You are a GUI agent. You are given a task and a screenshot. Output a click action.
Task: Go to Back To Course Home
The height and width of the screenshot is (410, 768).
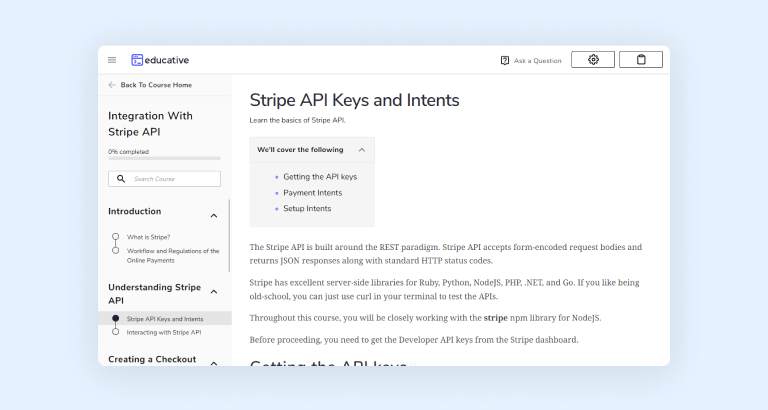(x=156, y=85)
